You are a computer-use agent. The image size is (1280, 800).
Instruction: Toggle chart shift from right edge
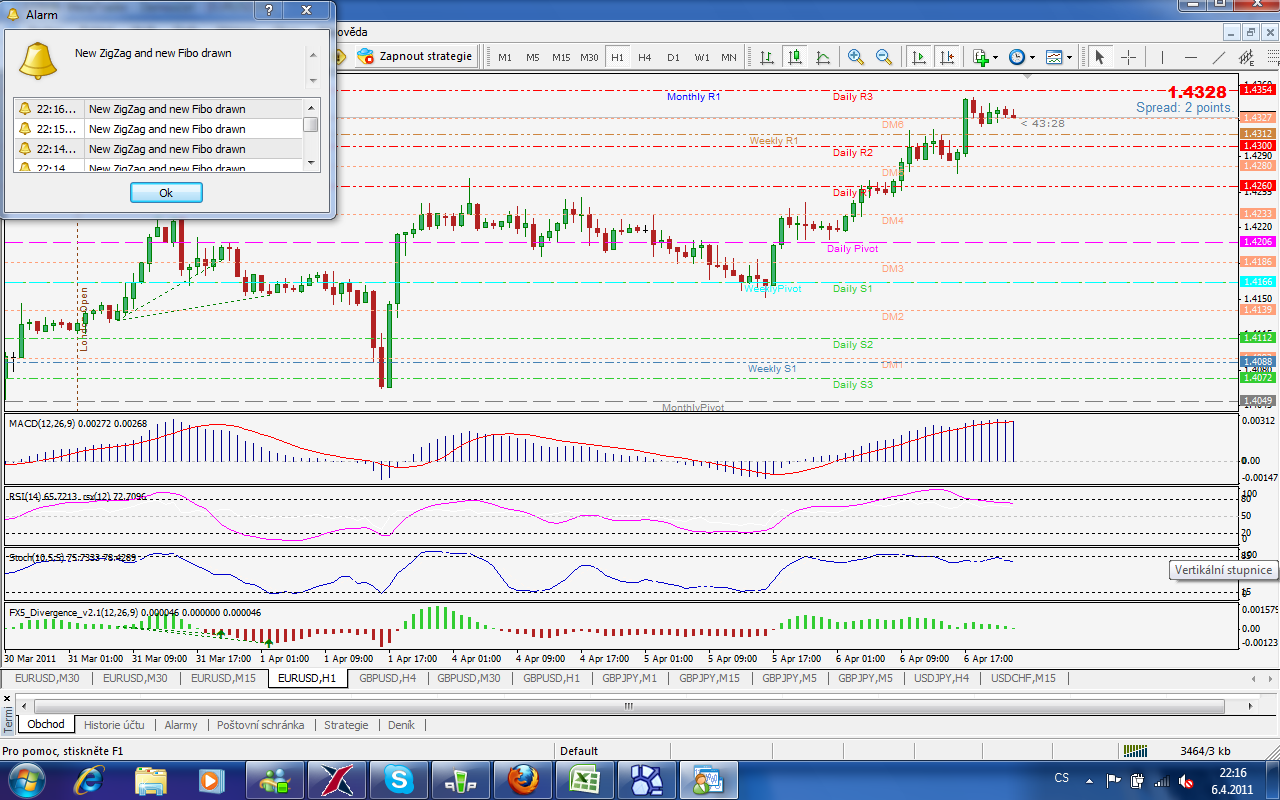click(x=947, y=57)
